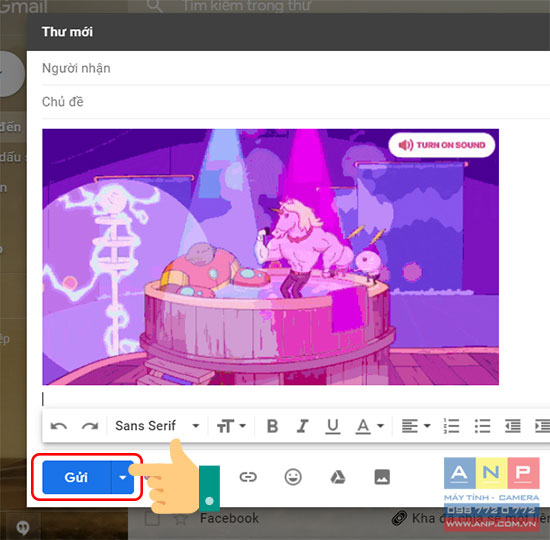
Task: Open the text size dropdown
Action: [x=231, y=426]
